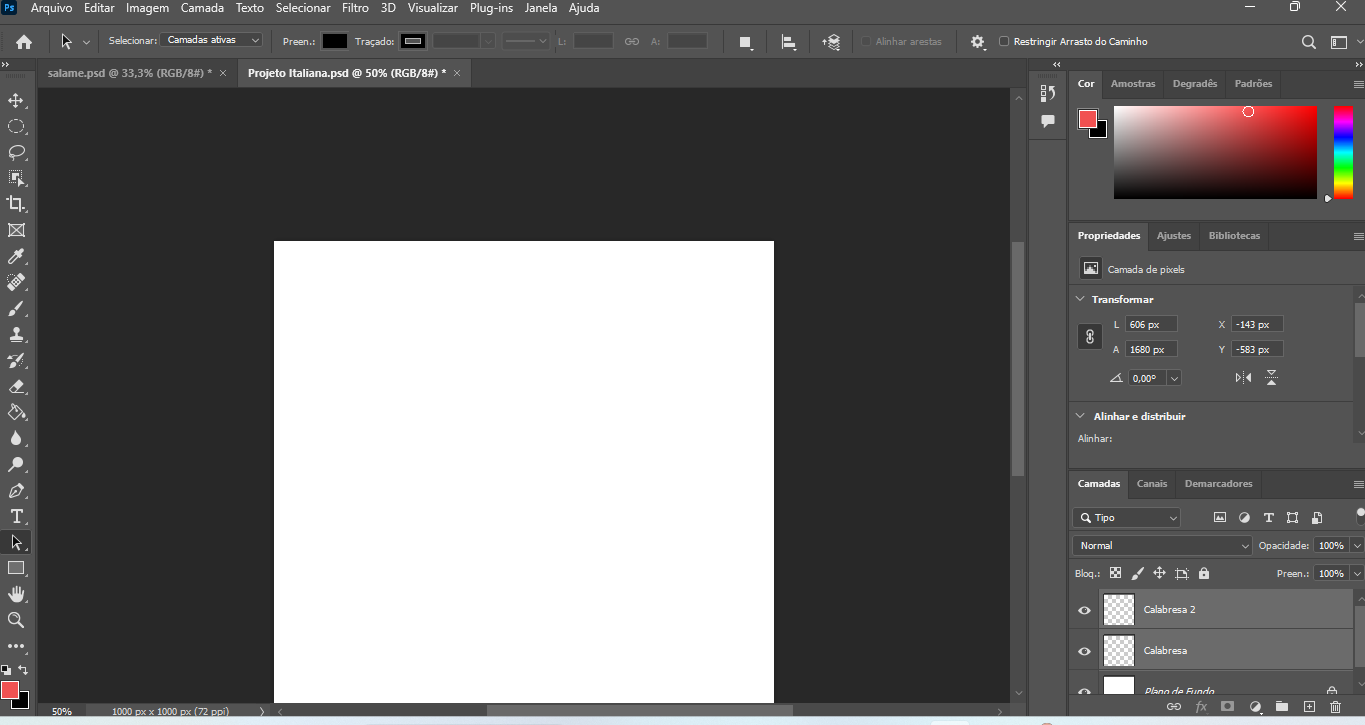The width and height of the screenshot is (1365, 725).
Task: Open path alignment options
Action: [788, 42]
